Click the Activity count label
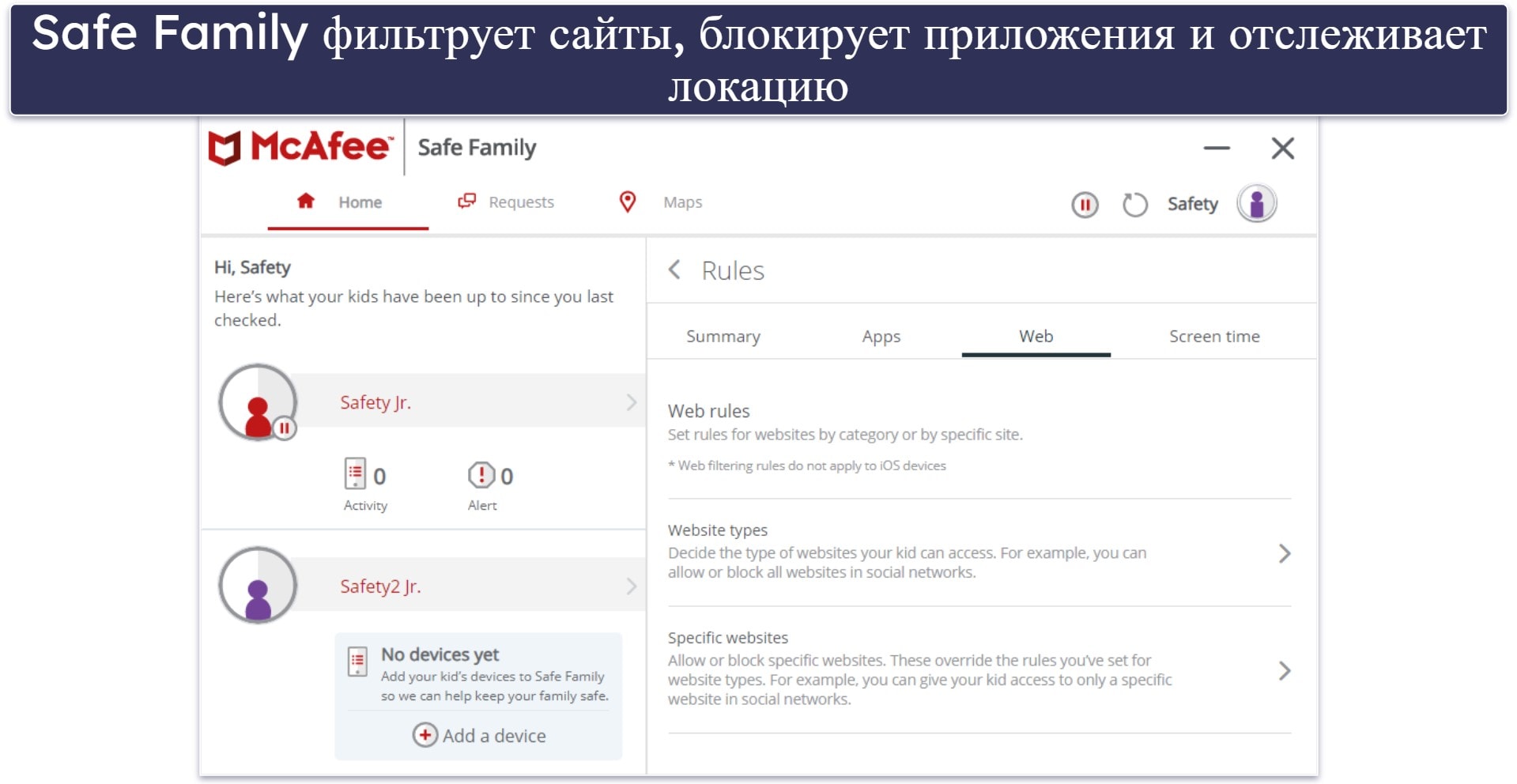This screenshot has width=1517, height=784. click(365, 506)
